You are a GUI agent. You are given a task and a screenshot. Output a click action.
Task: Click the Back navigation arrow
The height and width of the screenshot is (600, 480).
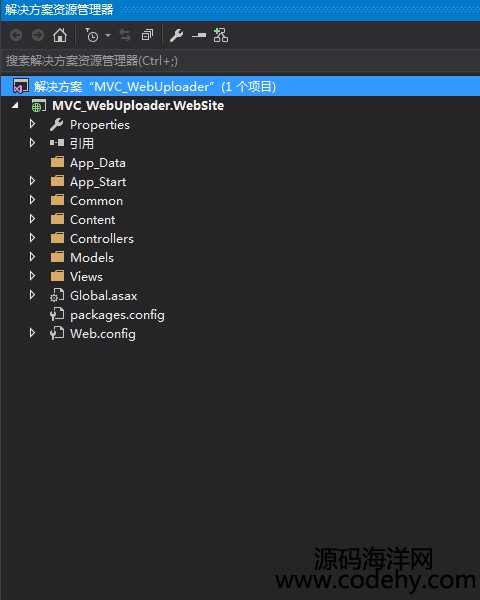[16, 35]
